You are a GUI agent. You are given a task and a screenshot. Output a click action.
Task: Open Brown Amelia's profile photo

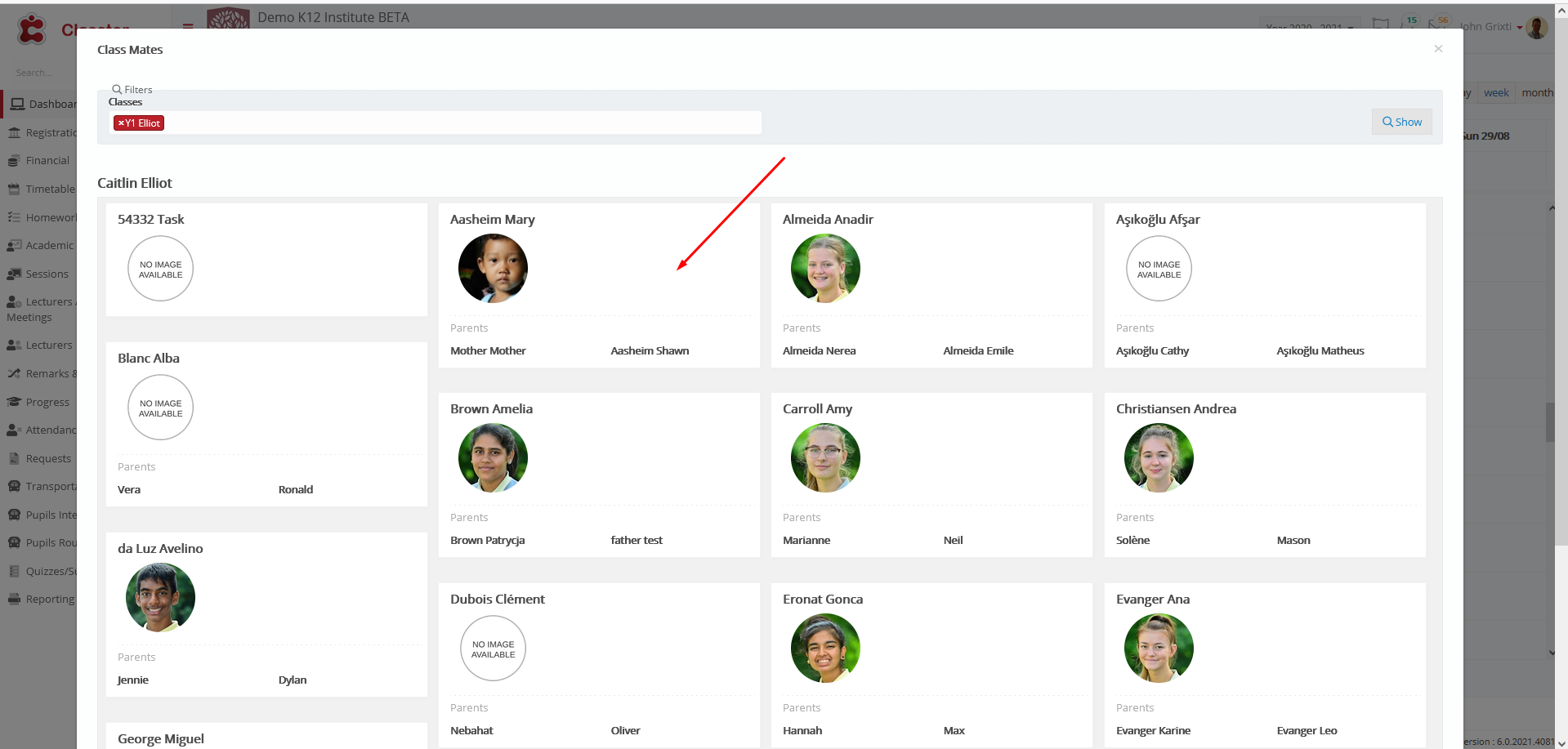pos(493,457)
